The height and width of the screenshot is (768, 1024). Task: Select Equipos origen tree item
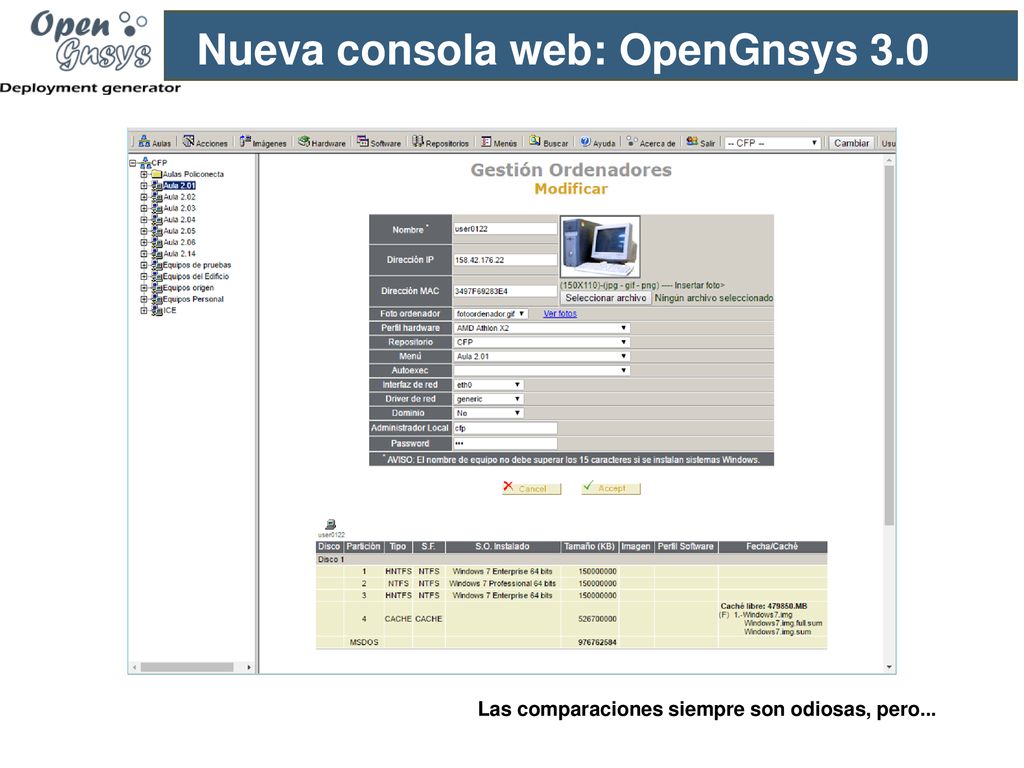(188, 288)
